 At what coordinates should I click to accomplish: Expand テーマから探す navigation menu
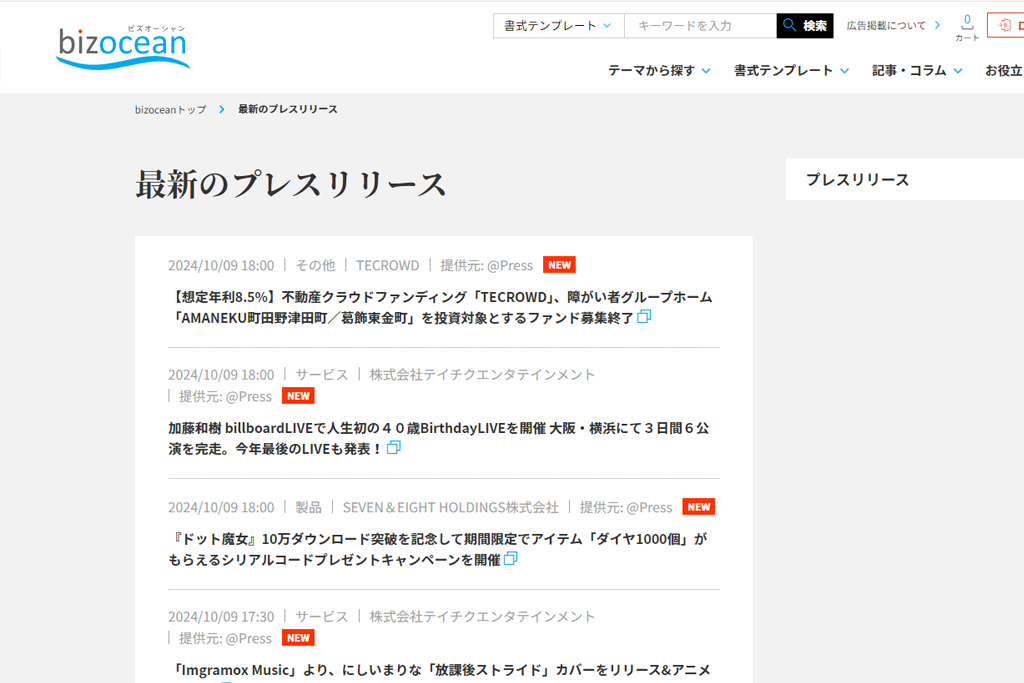pyautogui.click(x=659, y=71)
